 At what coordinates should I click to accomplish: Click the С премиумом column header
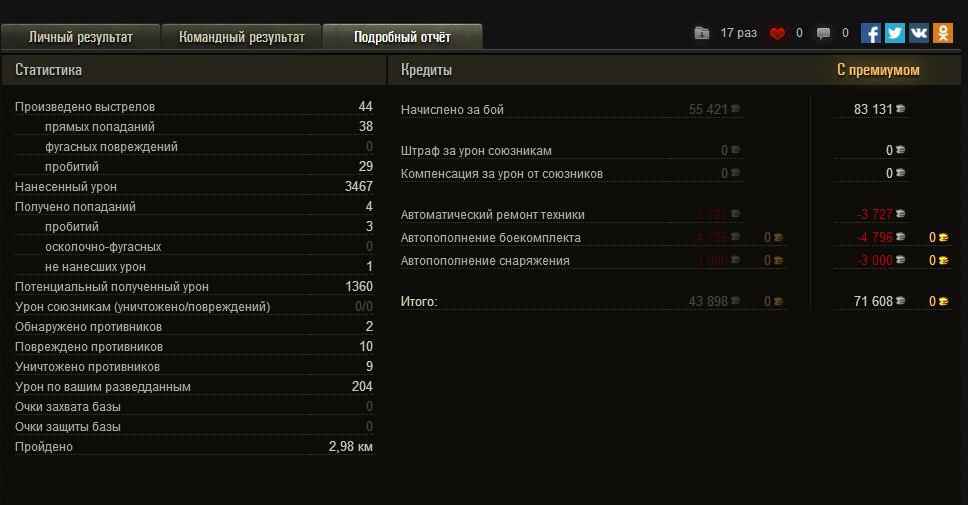pyautogui.click(x=878, y=70)
